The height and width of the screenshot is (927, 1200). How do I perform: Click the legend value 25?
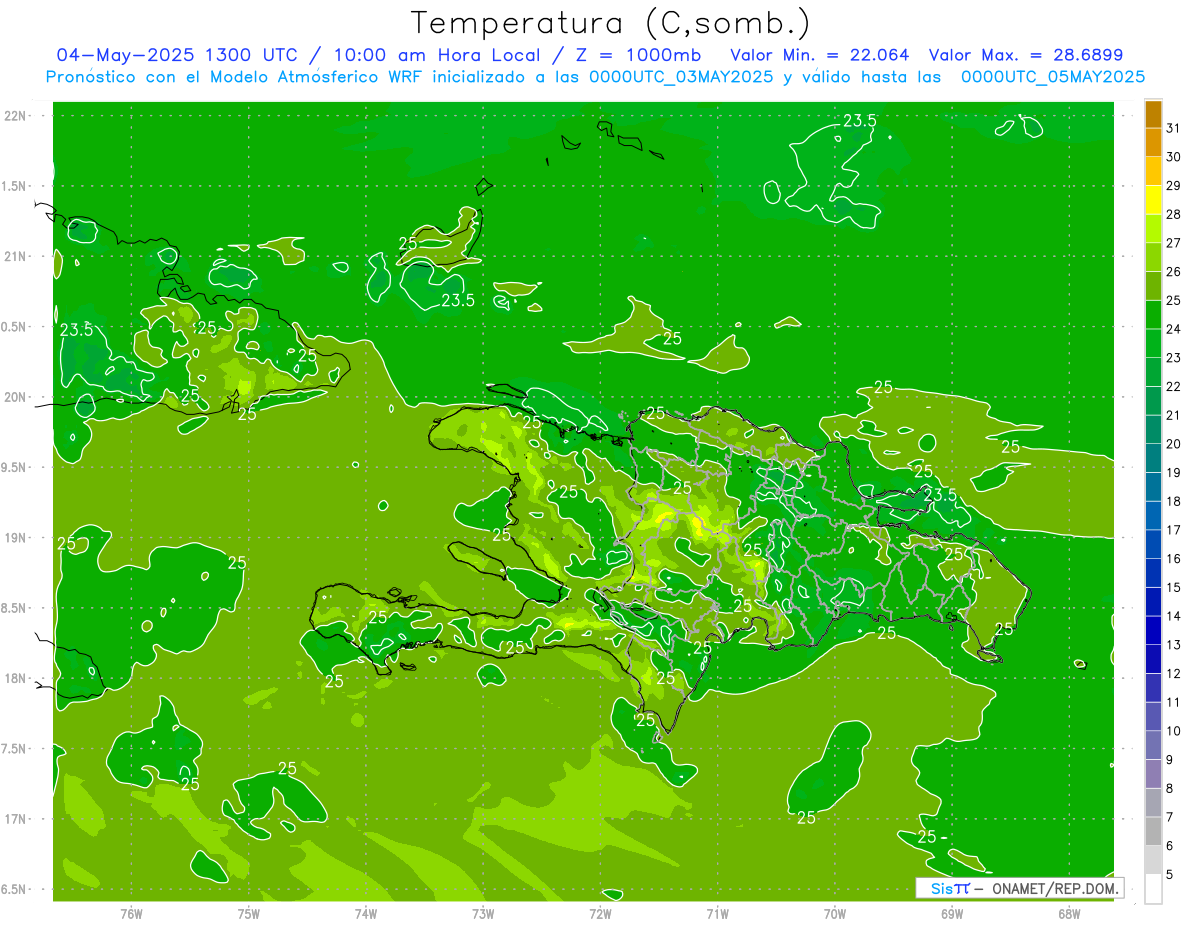click(x=1173, y=301)
